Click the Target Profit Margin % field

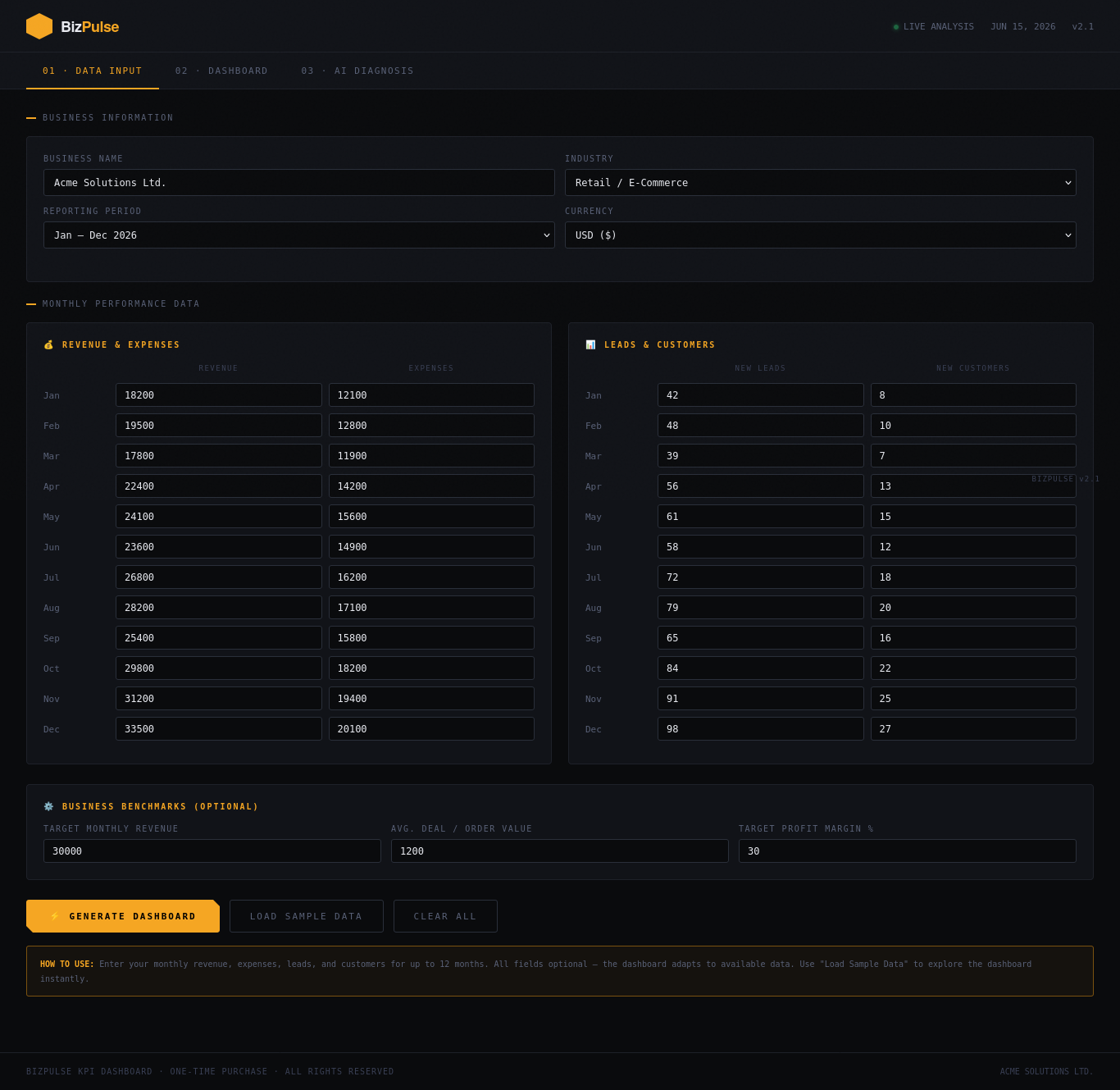tap(907, 851)
